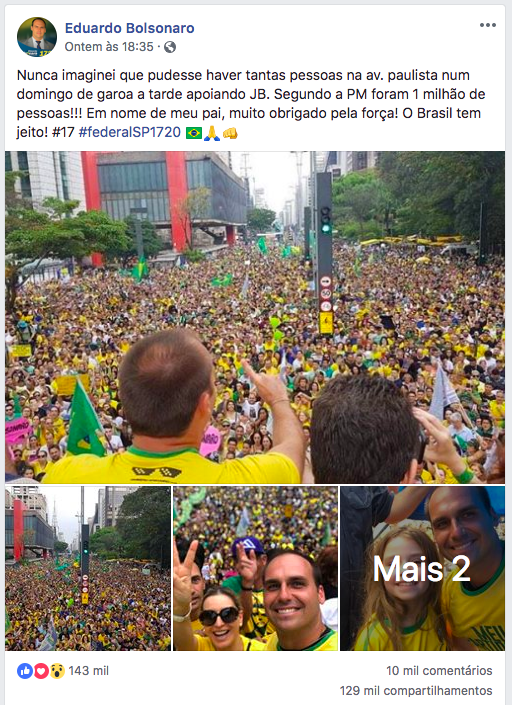Open the post options three-dot menu

coord(487,25)
